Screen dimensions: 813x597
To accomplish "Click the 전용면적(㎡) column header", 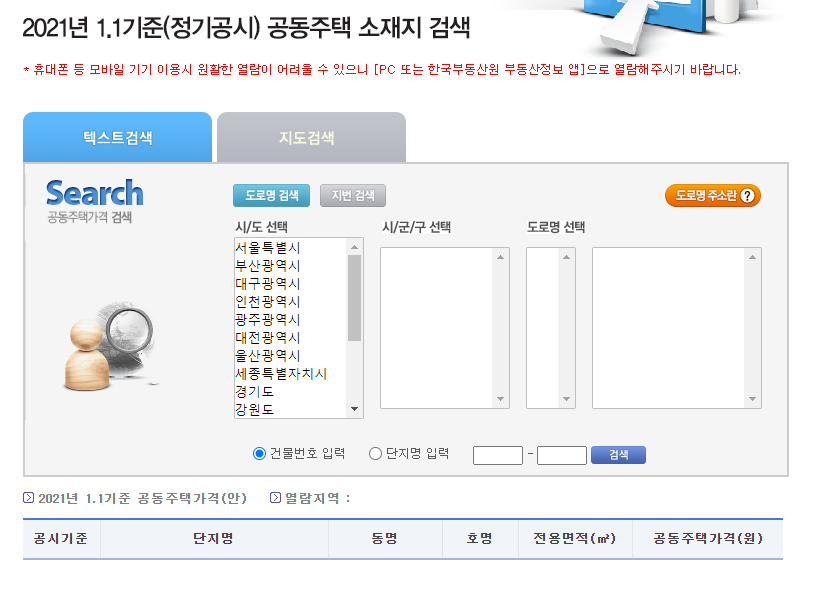I will 575,539.
